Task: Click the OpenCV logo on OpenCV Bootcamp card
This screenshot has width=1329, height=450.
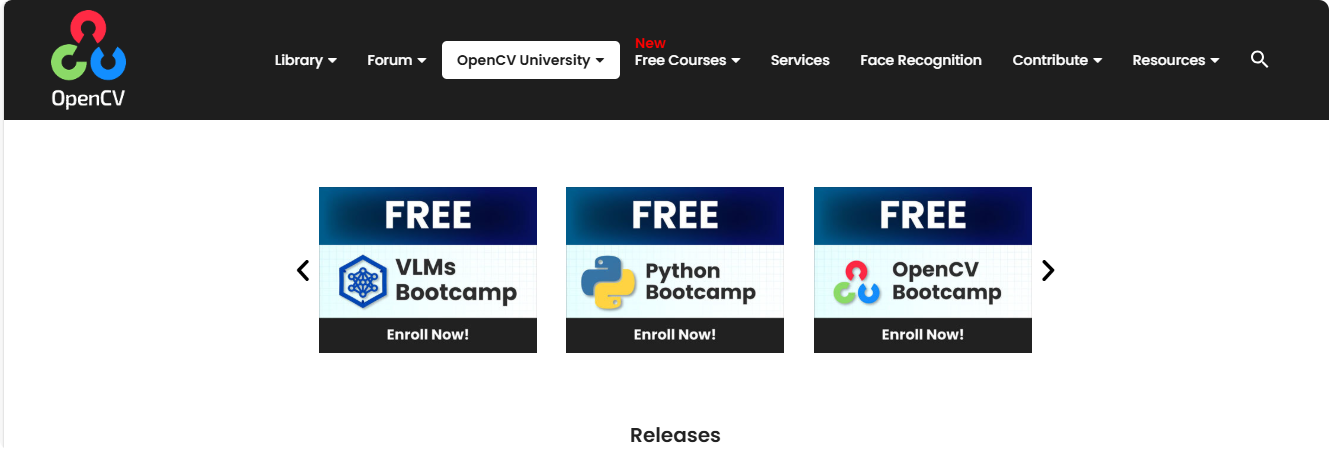Action: (857, 282)
